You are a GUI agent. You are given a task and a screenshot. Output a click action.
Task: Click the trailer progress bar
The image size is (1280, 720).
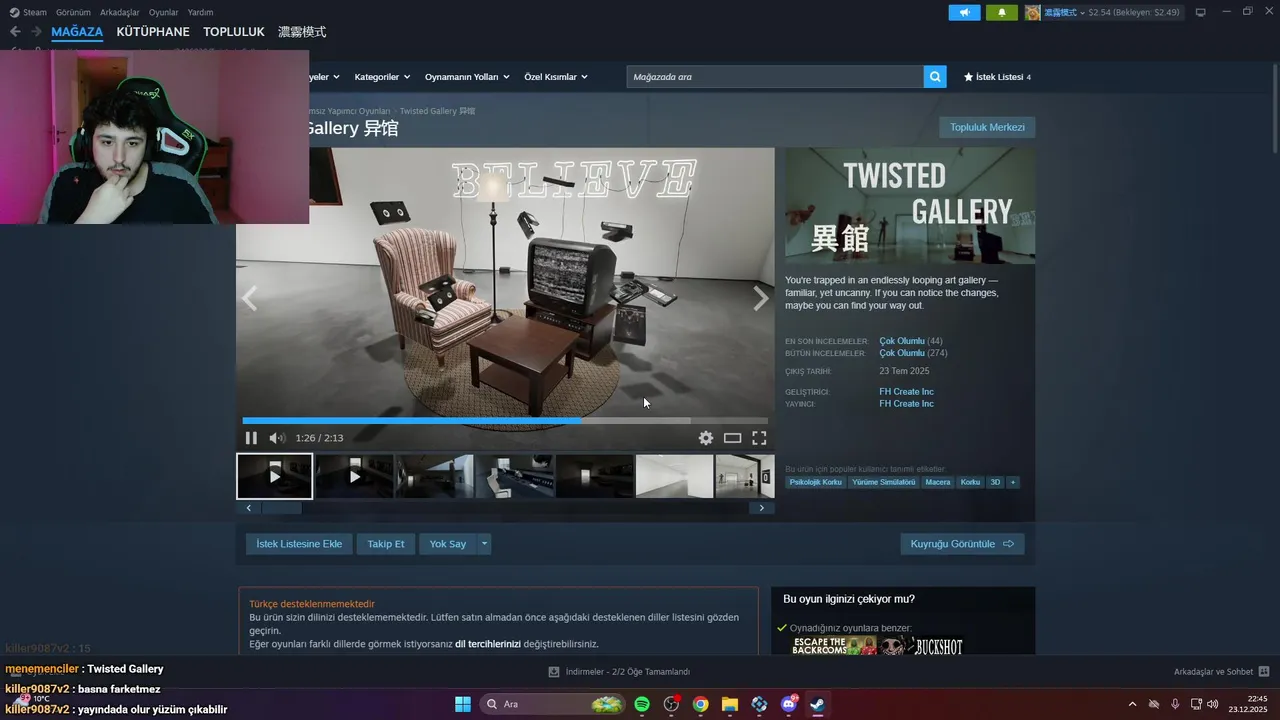(505, 421)
